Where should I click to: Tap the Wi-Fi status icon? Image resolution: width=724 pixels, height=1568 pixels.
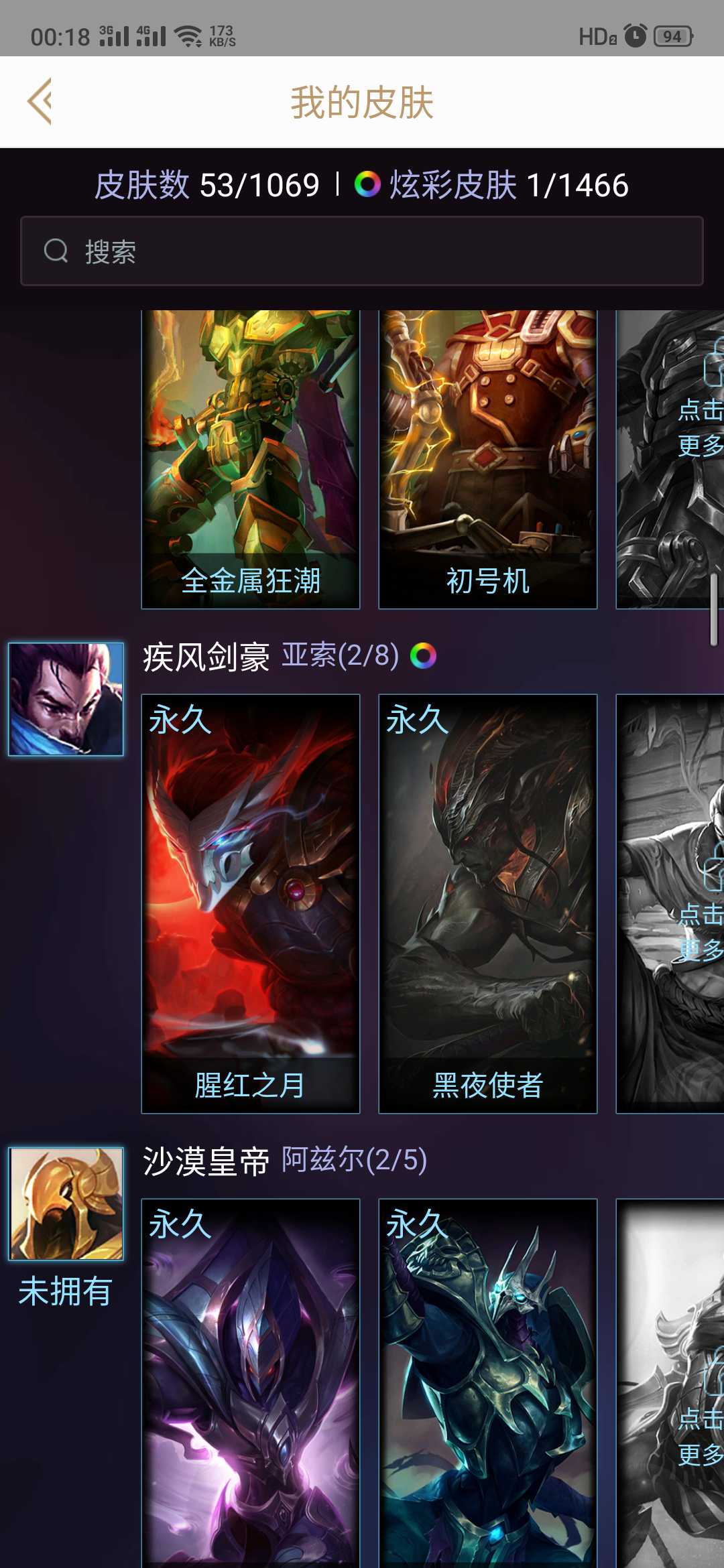click(x=188, y=36)
